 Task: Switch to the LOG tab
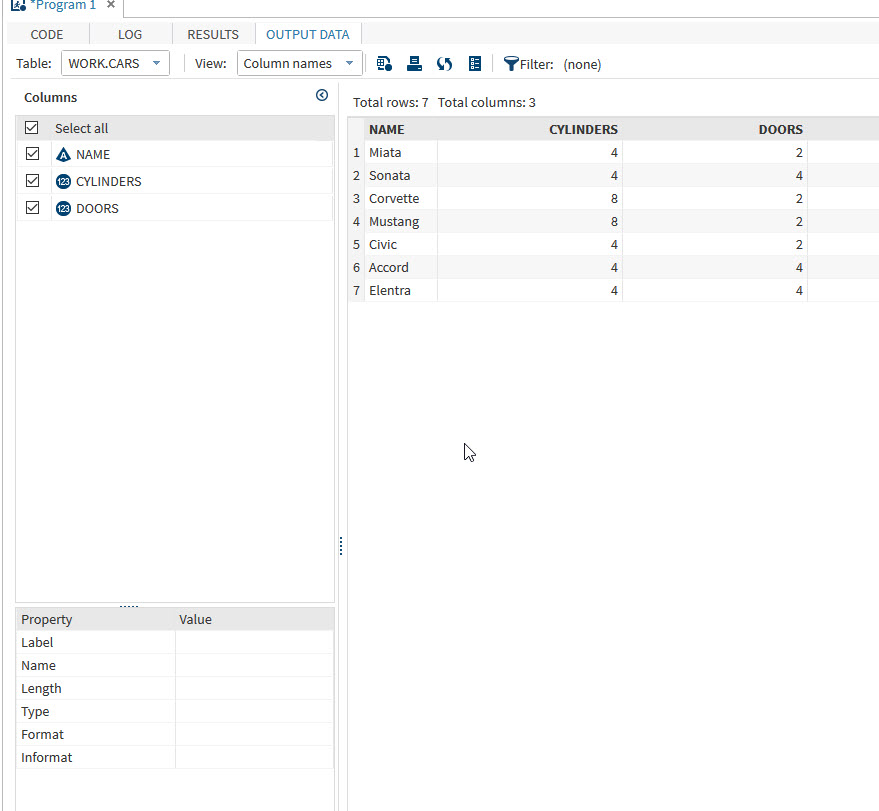click(129, 33)
